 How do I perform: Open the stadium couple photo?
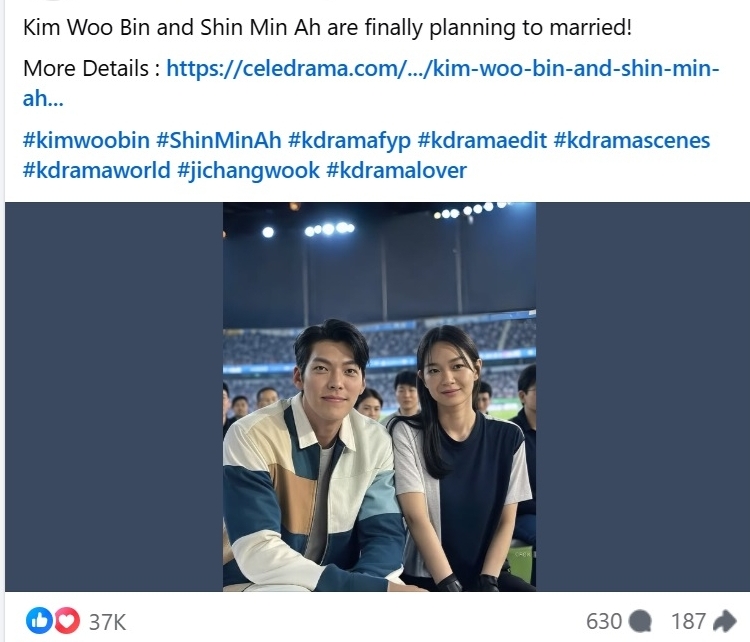[379, 397]
